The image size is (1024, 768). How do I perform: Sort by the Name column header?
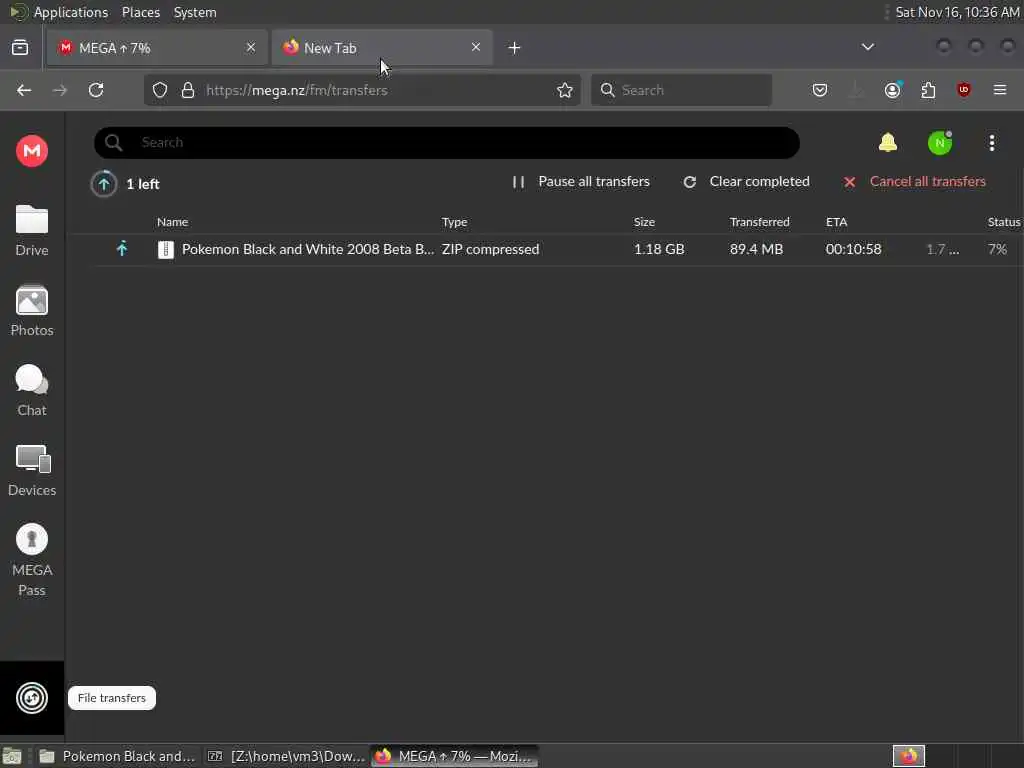(x=172, y=222)
